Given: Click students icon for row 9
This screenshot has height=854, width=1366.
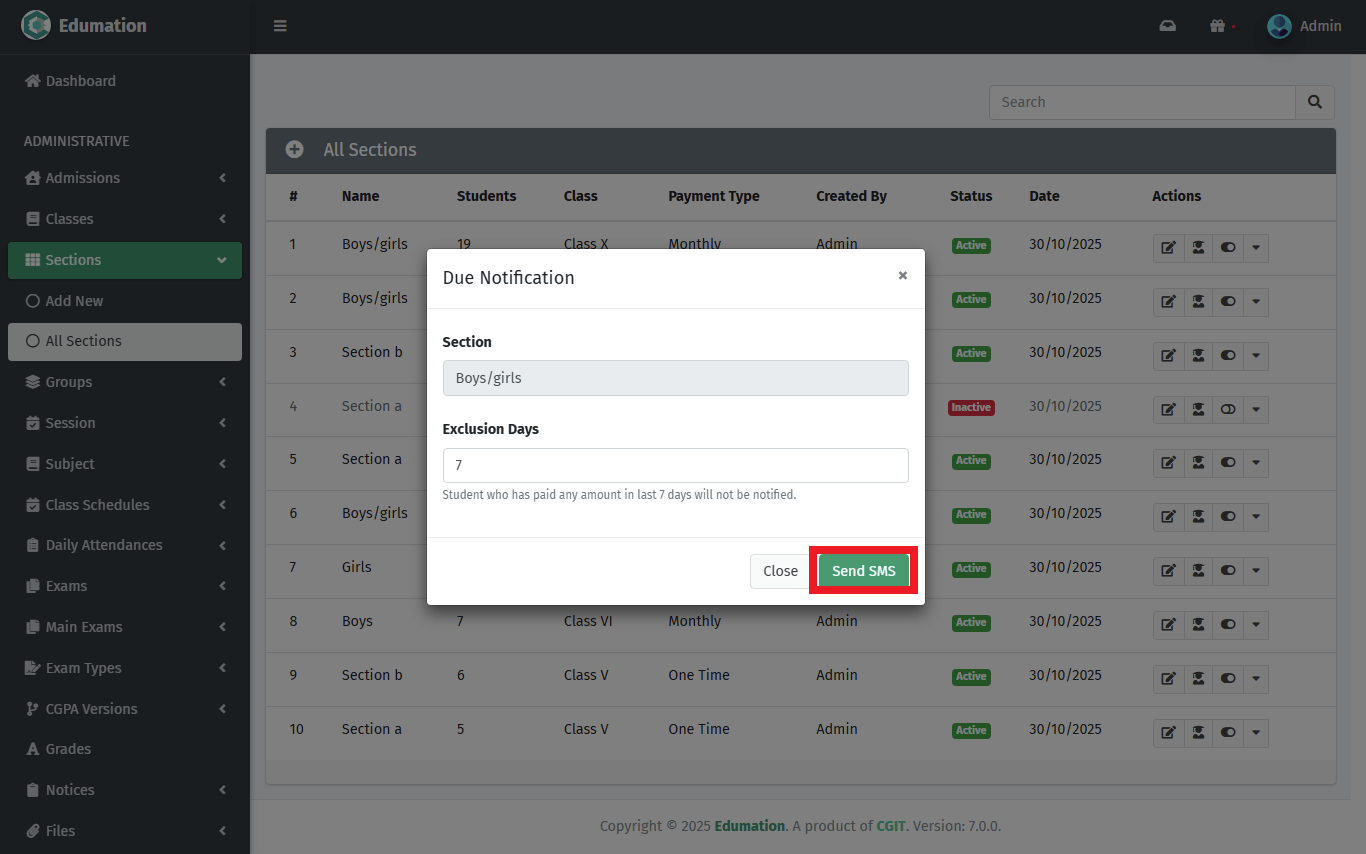Looking at the screenshot, I should [1198, 679].
